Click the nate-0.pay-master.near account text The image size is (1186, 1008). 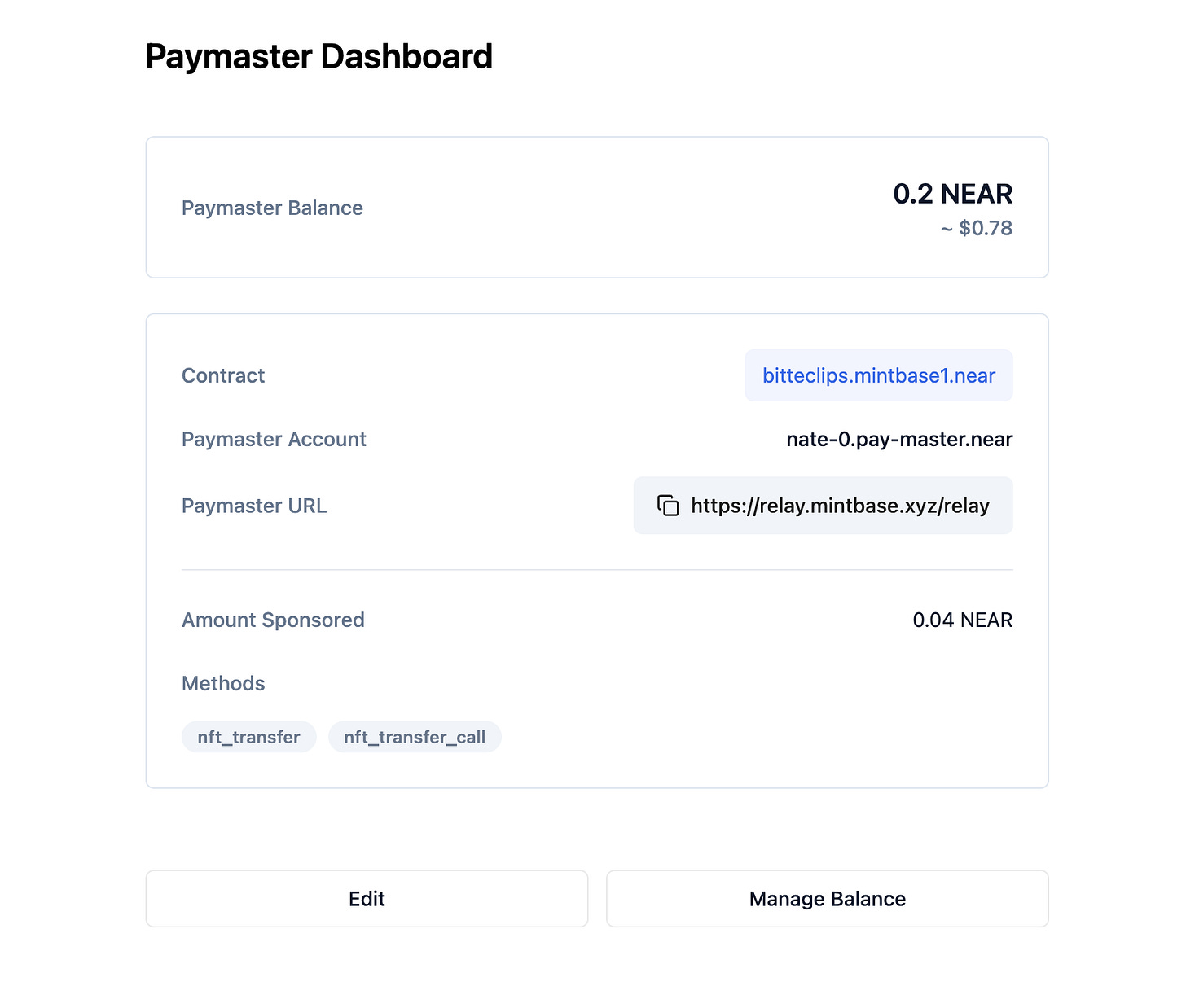[899, 440]
